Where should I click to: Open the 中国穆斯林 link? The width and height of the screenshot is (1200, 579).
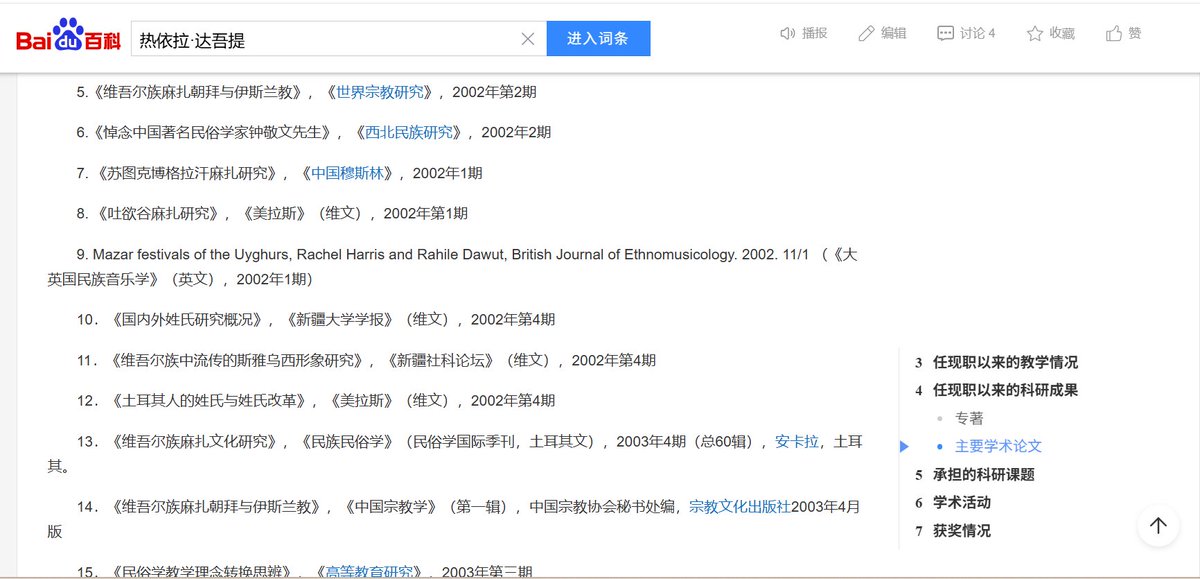347,173
